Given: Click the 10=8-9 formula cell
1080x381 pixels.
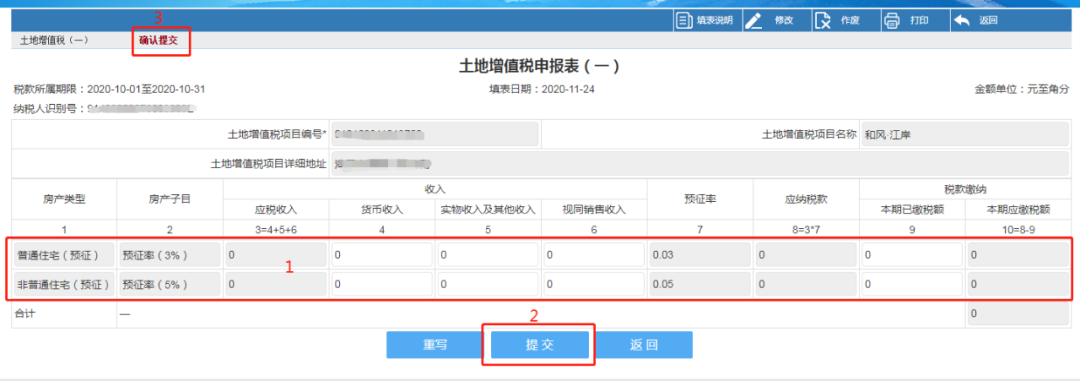Looking at the screenshot, I should point(1018,229).
